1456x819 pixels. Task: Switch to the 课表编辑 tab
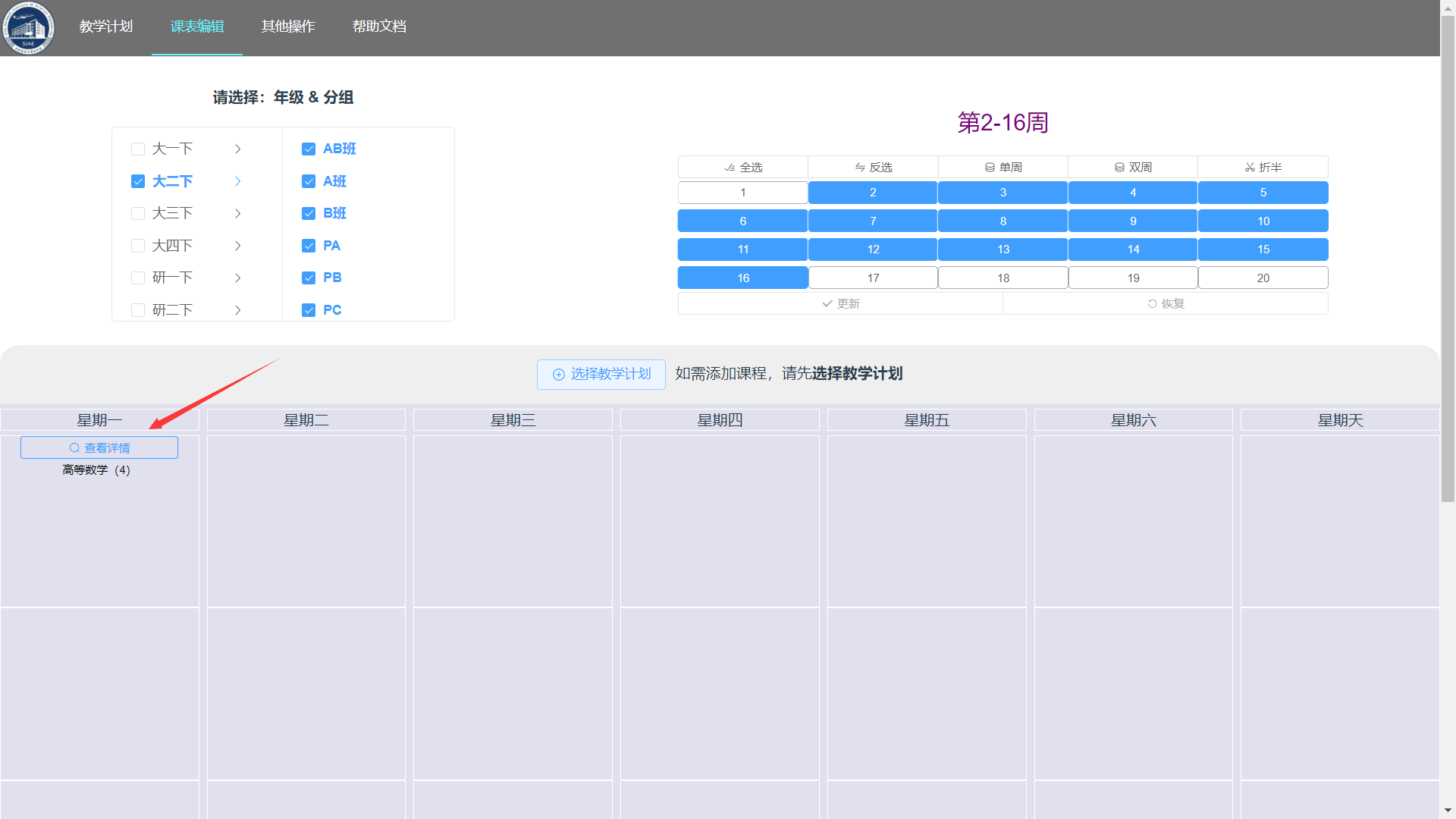tap(197, 27)
